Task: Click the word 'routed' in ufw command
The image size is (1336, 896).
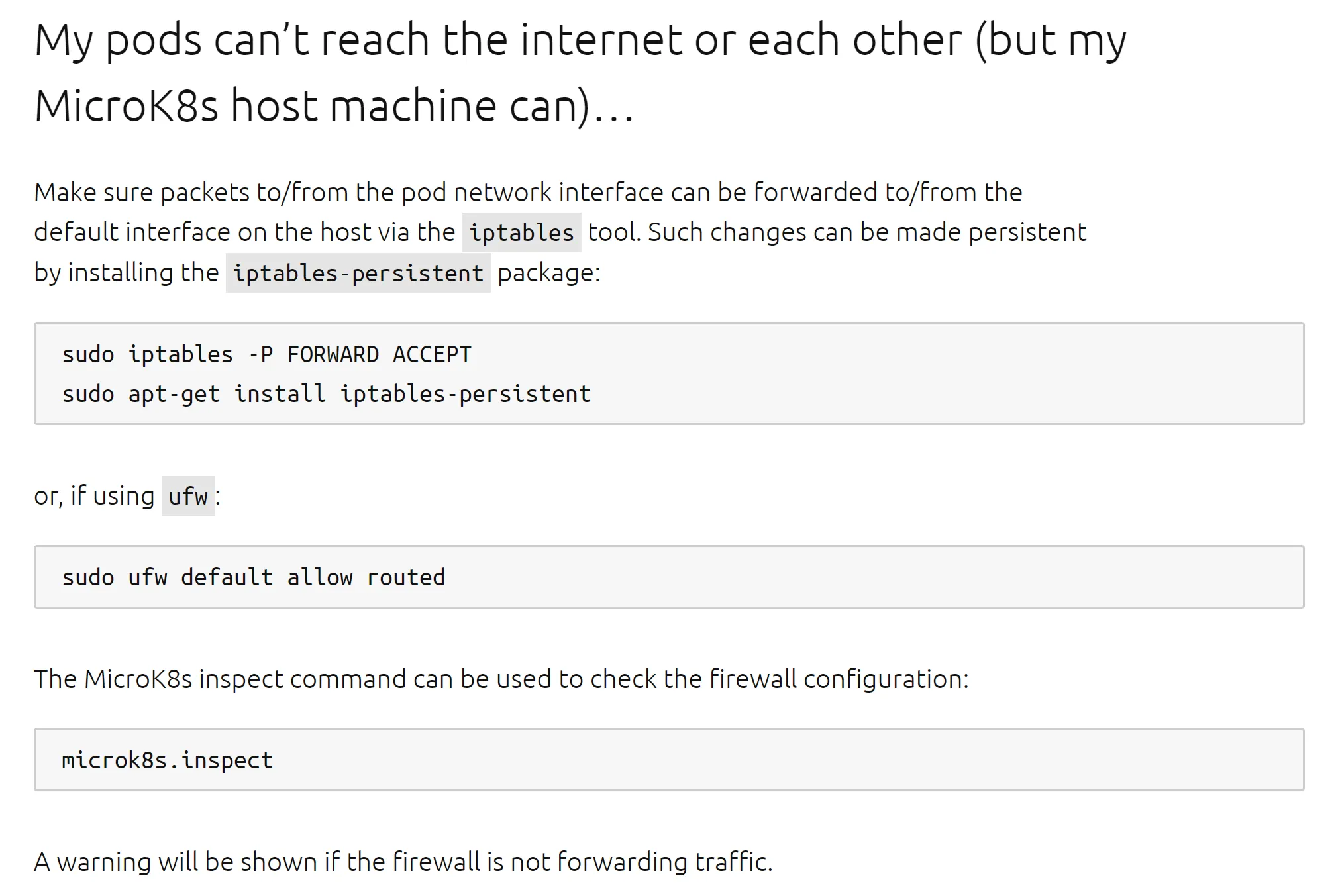Action: point(406,577)
